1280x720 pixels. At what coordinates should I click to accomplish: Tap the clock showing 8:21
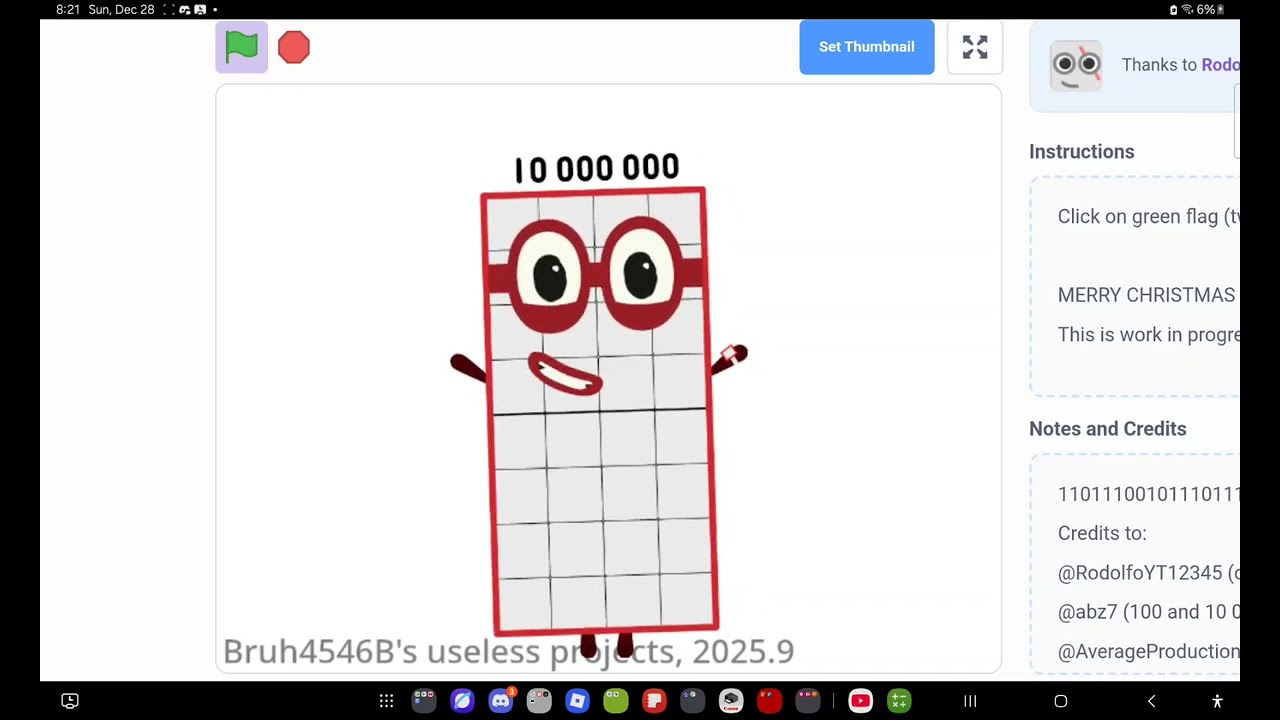coord(68,9)
